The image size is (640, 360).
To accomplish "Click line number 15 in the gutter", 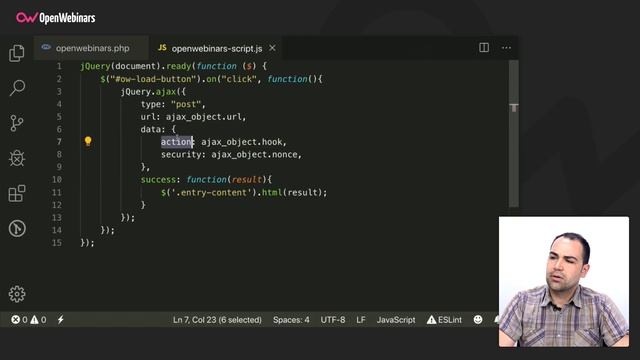I will (x=57, y=243).
